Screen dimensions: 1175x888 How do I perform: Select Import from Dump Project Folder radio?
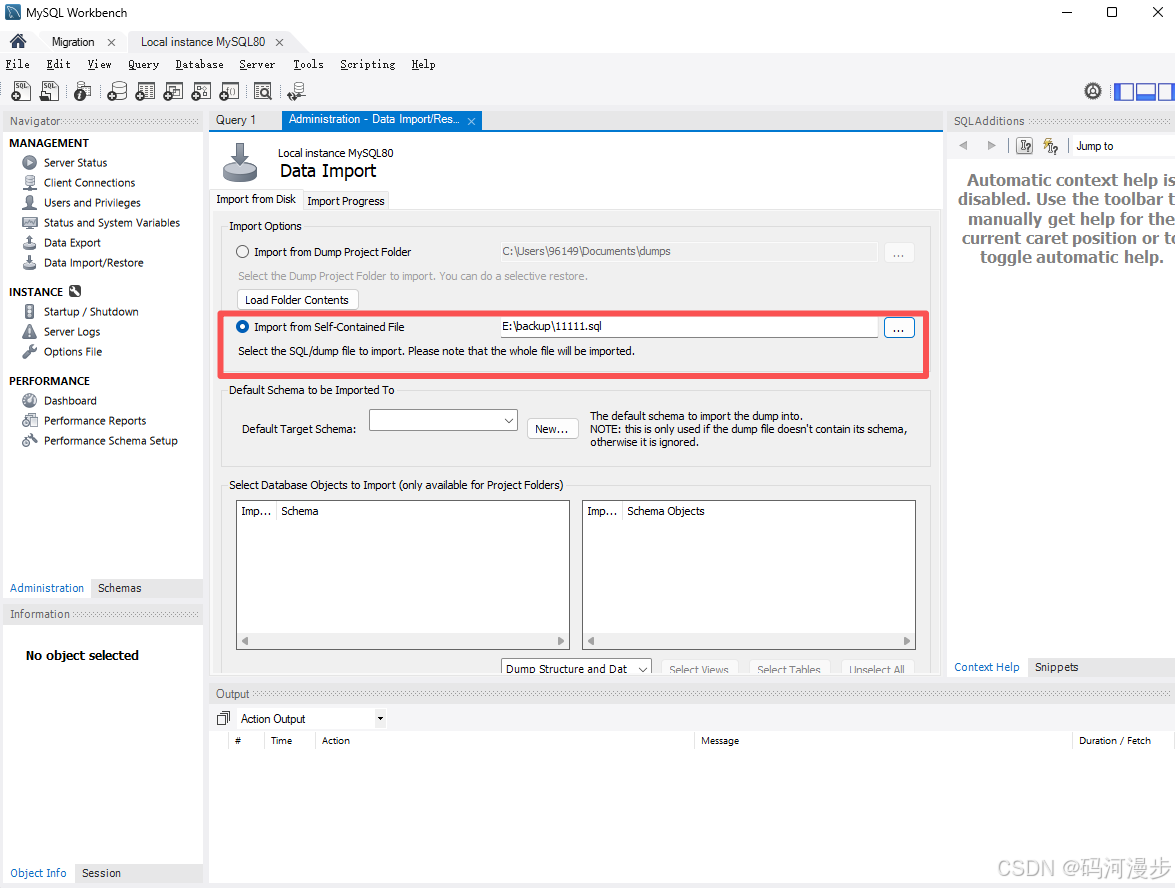[x=243, y=252]
